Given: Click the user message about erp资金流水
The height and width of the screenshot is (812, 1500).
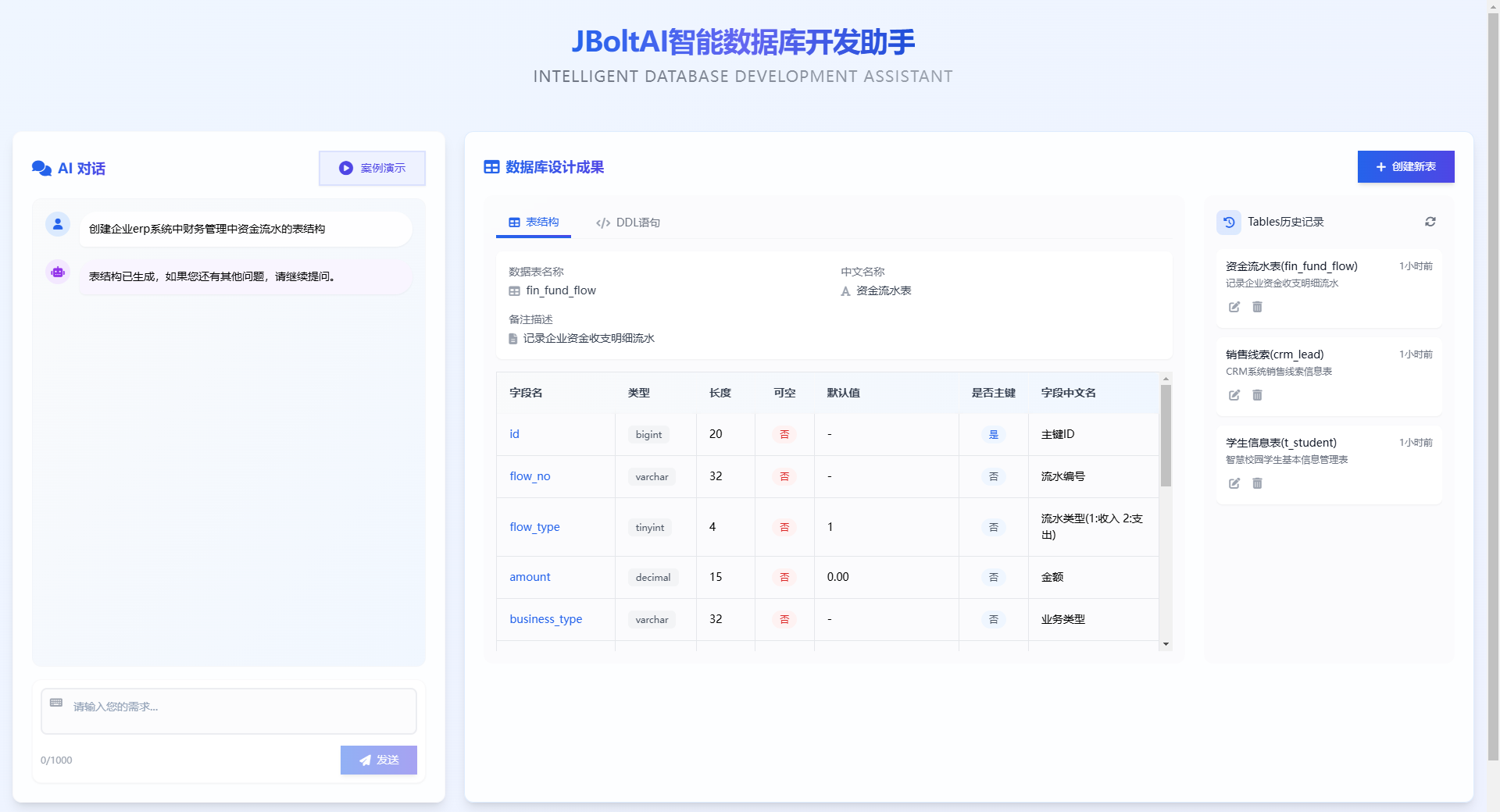Looking at the screenshot, I should coord(245,229).
